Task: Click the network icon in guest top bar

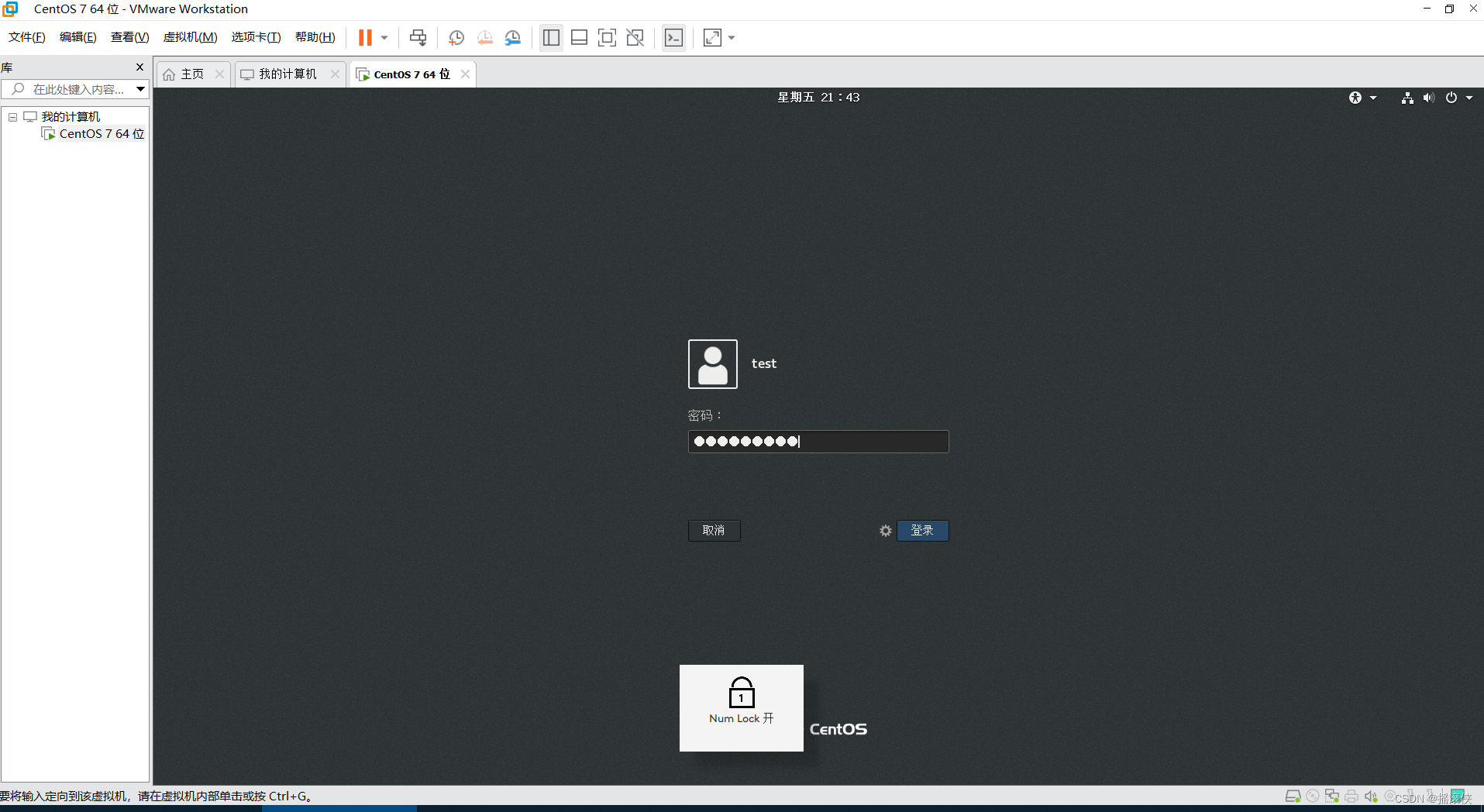Action: point(1407,98)
